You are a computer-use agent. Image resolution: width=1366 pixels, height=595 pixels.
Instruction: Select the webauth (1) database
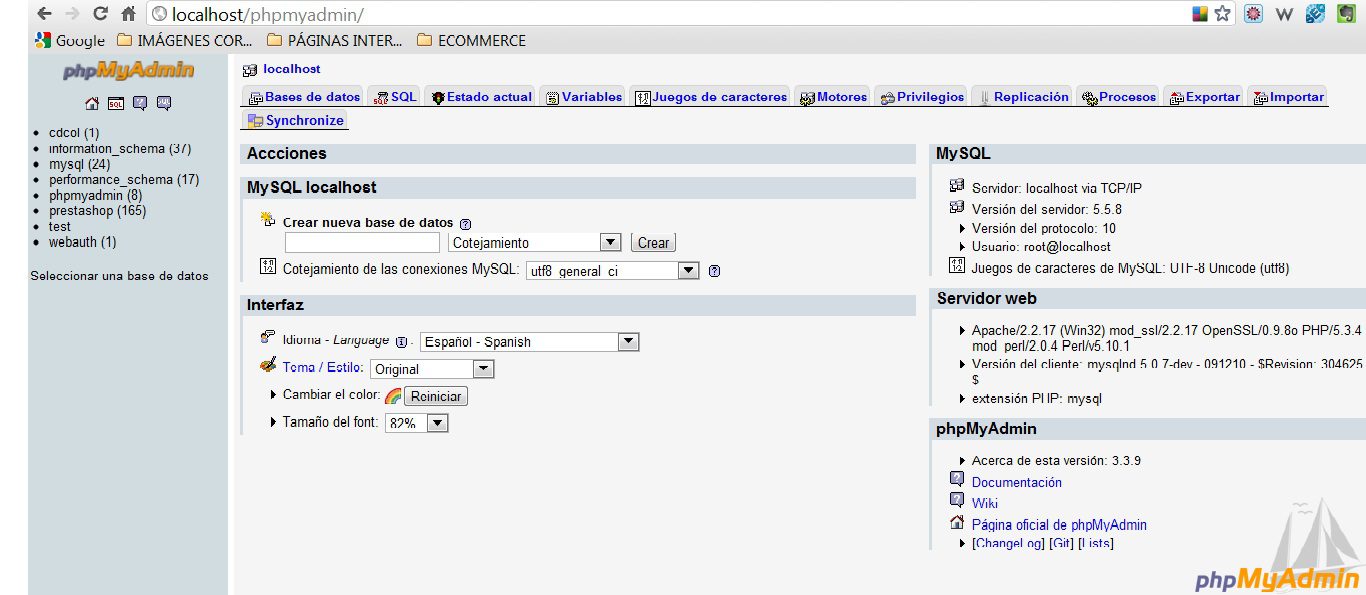pyautogui.click(x=83, y=242)
